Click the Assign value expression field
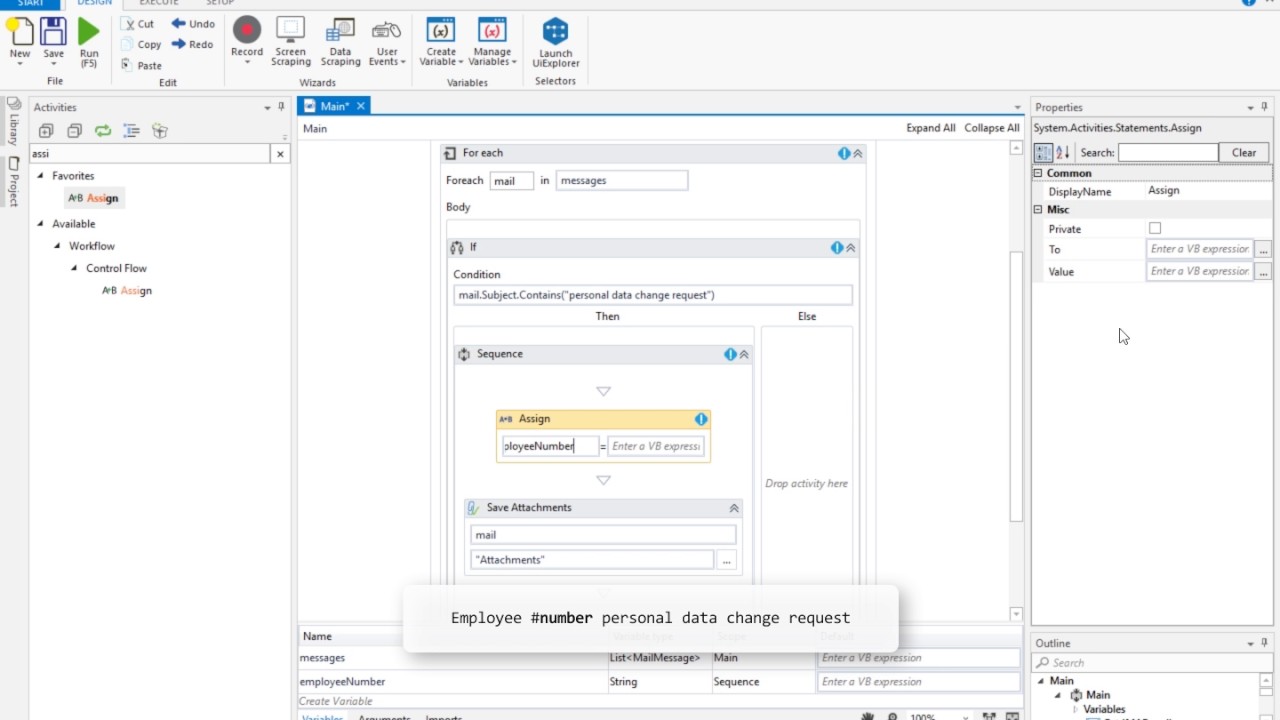The height and width of the screenshot is (720, 1280). click(656, 446)
